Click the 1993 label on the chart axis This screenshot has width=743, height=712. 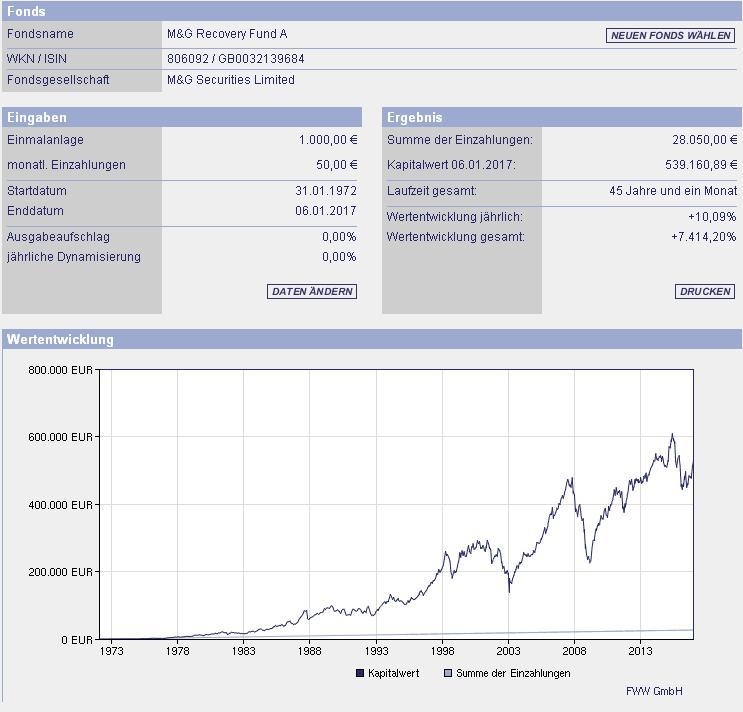pos(376,651)
